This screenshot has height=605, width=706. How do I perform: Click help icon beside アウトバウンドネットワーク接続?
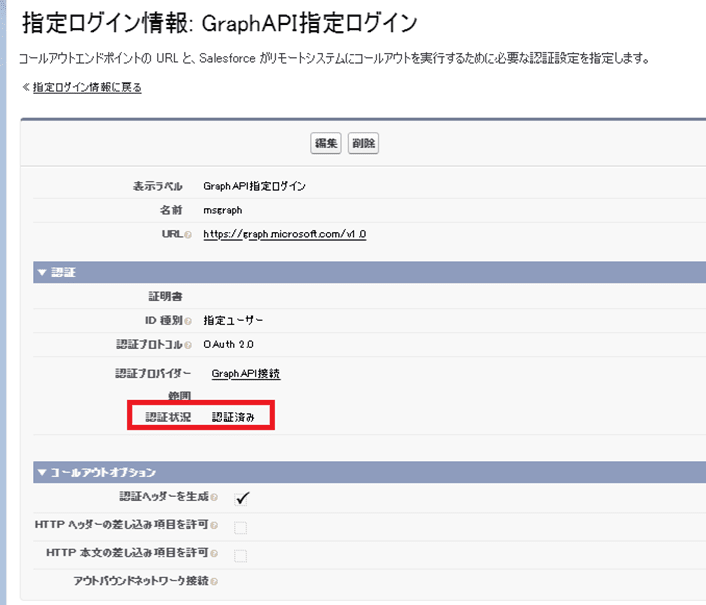click(214, 582)
